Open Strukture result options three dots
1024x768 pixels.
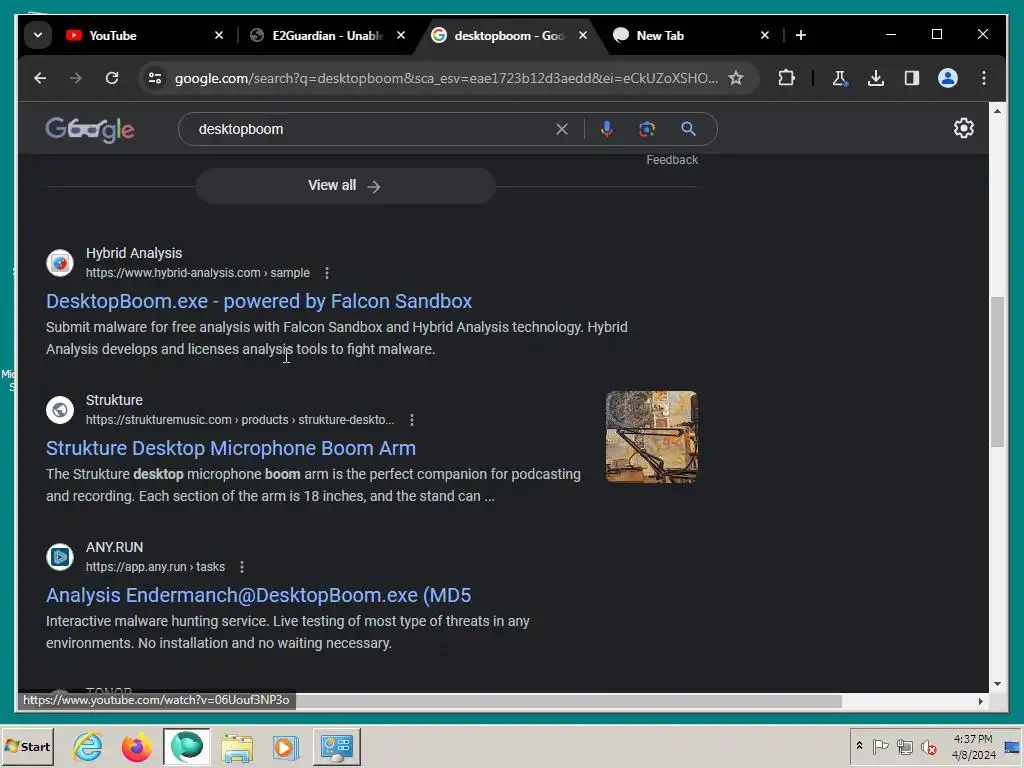[x=411, y=420]
